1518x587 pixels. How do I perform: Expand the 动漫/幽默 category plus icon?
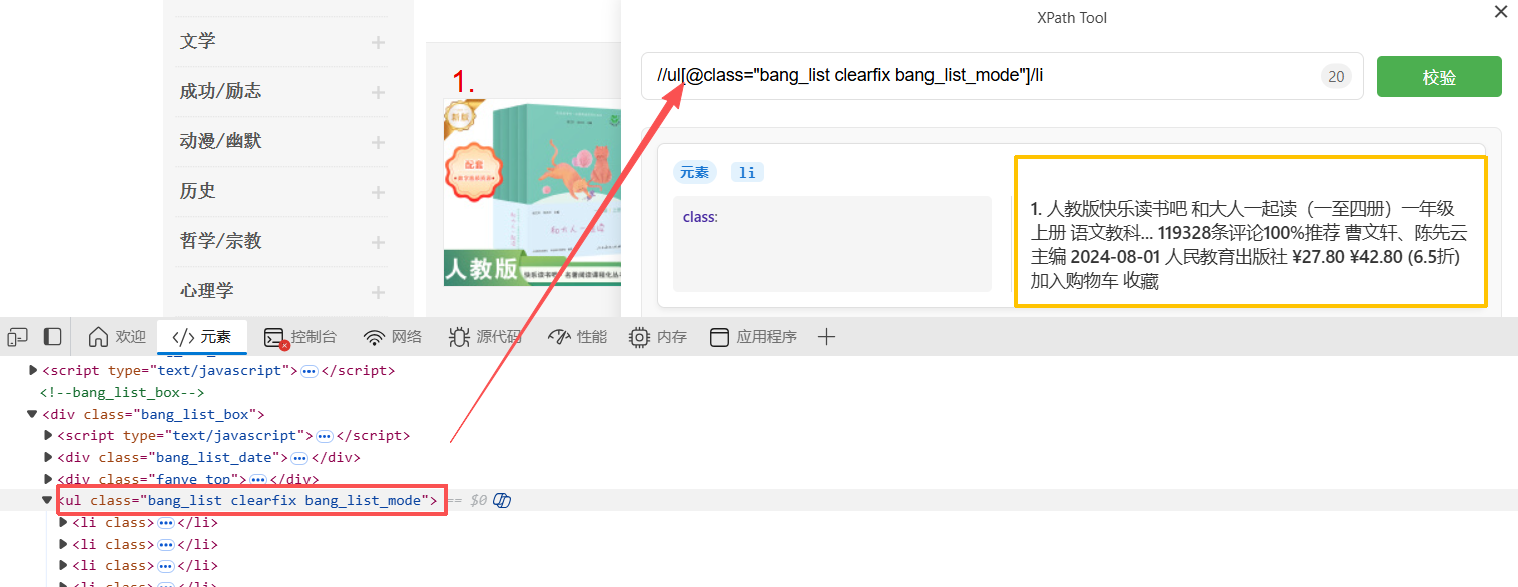(x=378, y=142)
